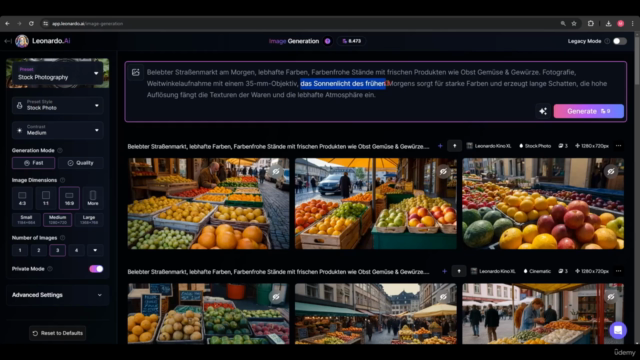Open the Preset Stock Photography dropdown

tap(58, 73)
